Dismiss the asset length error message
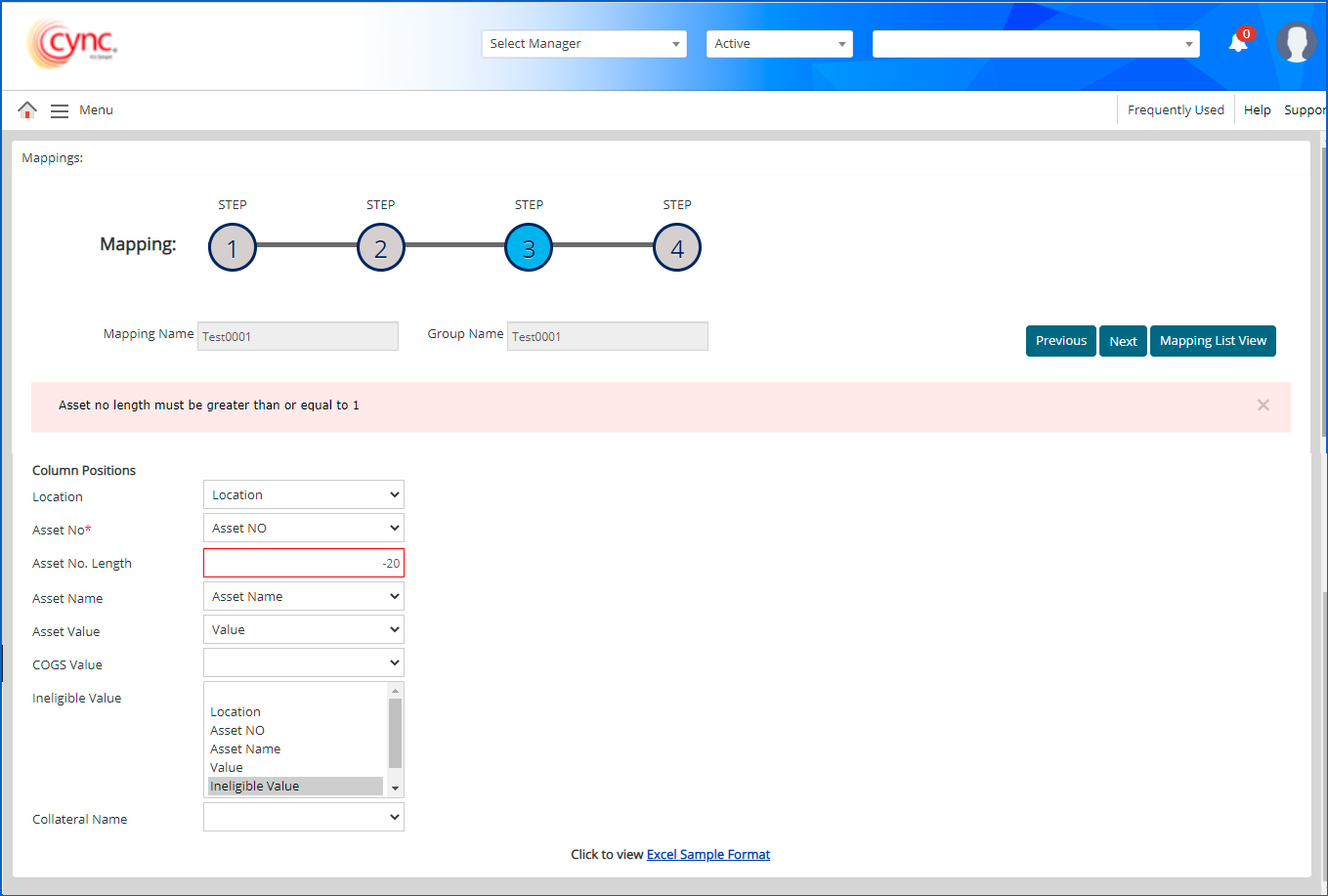This screenshot has width=1328, height=896. pos(1263,405)
